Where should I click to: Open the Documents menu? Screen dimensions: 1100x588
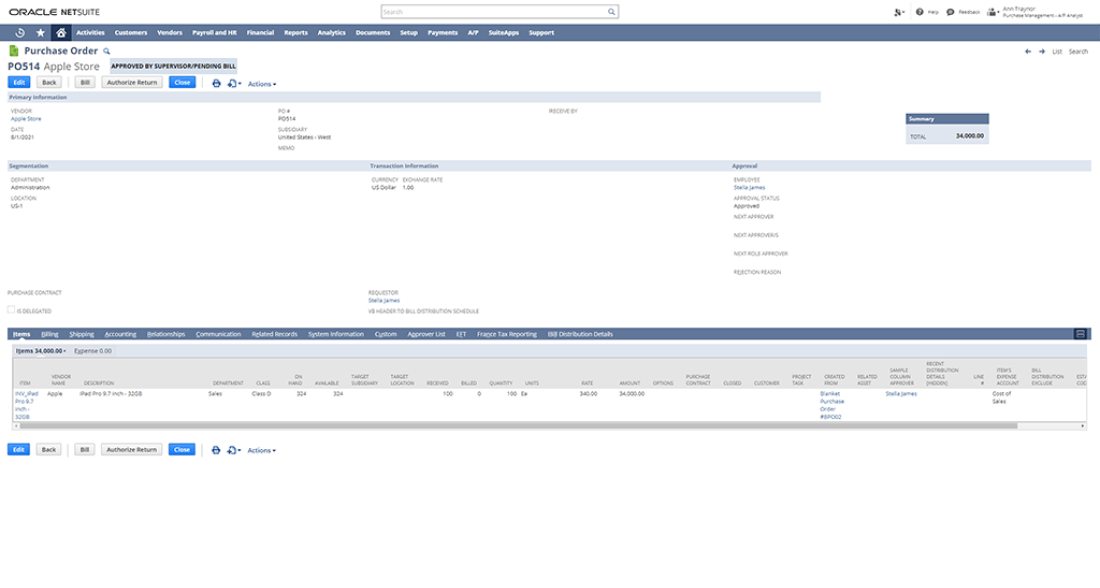point(373,32)
